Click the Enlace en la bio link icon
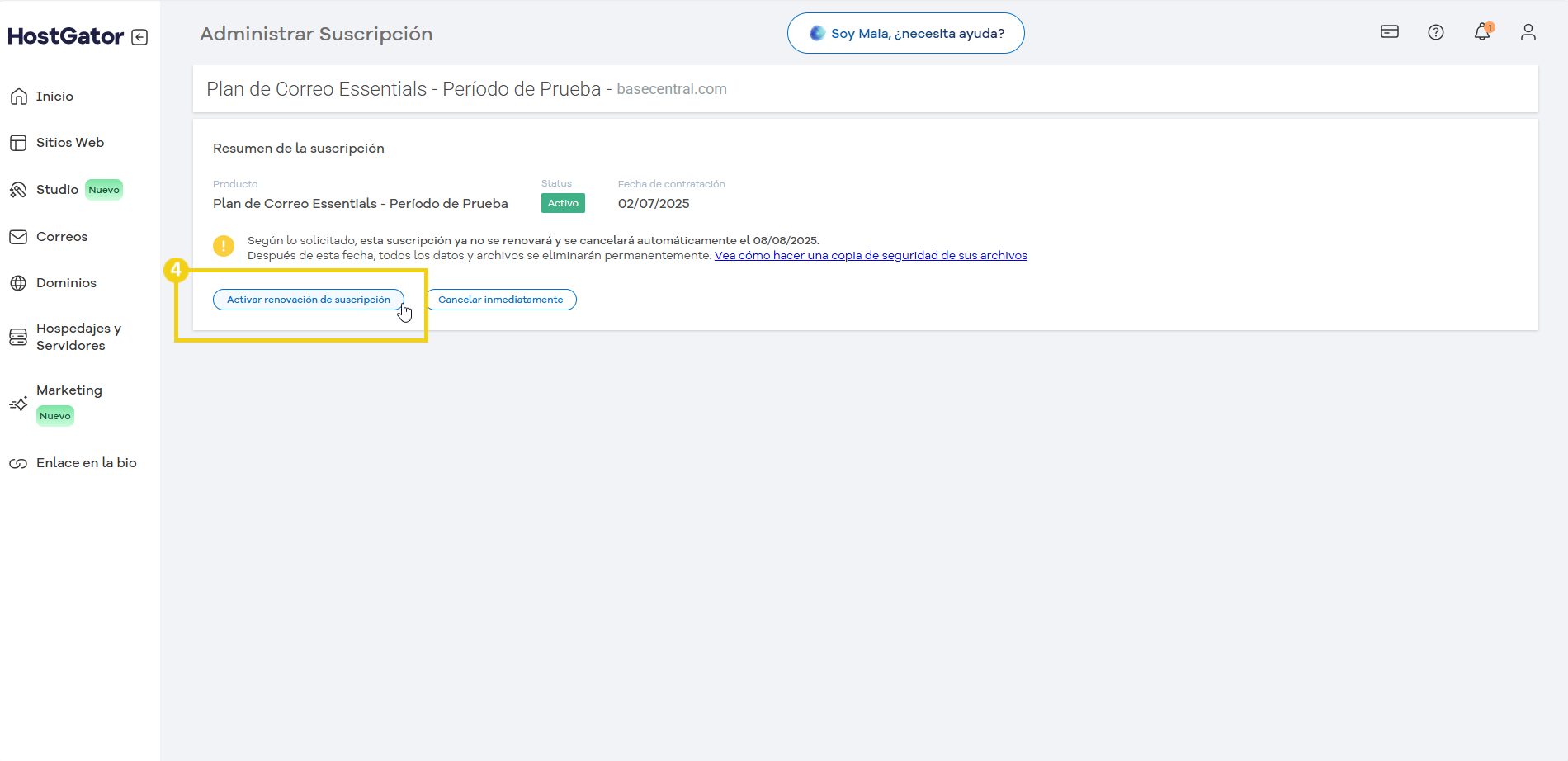The height and width of the screenshot is (761, 1568). pyautogui.click(x=18, y=463)
